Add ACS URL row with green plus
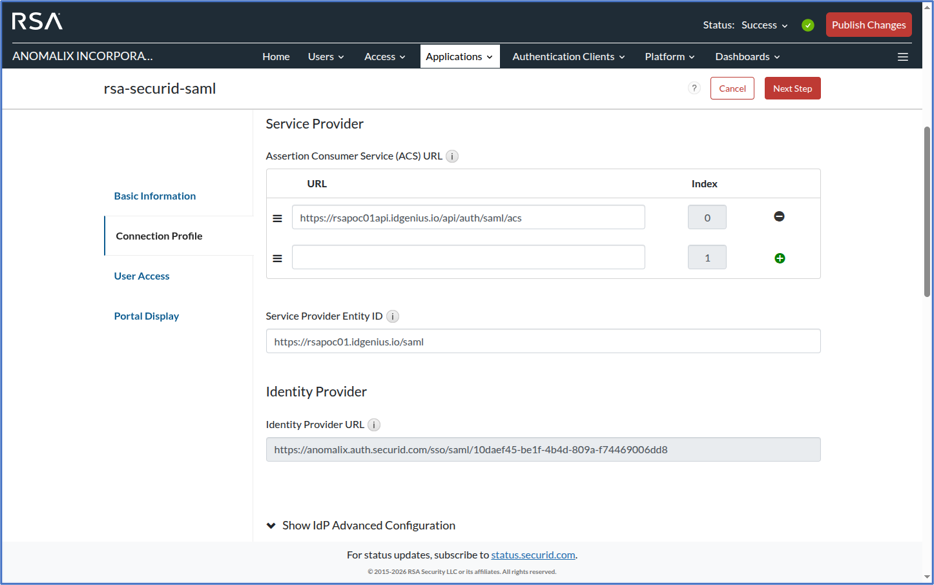934x585 pixels. (x=779, y=258)
